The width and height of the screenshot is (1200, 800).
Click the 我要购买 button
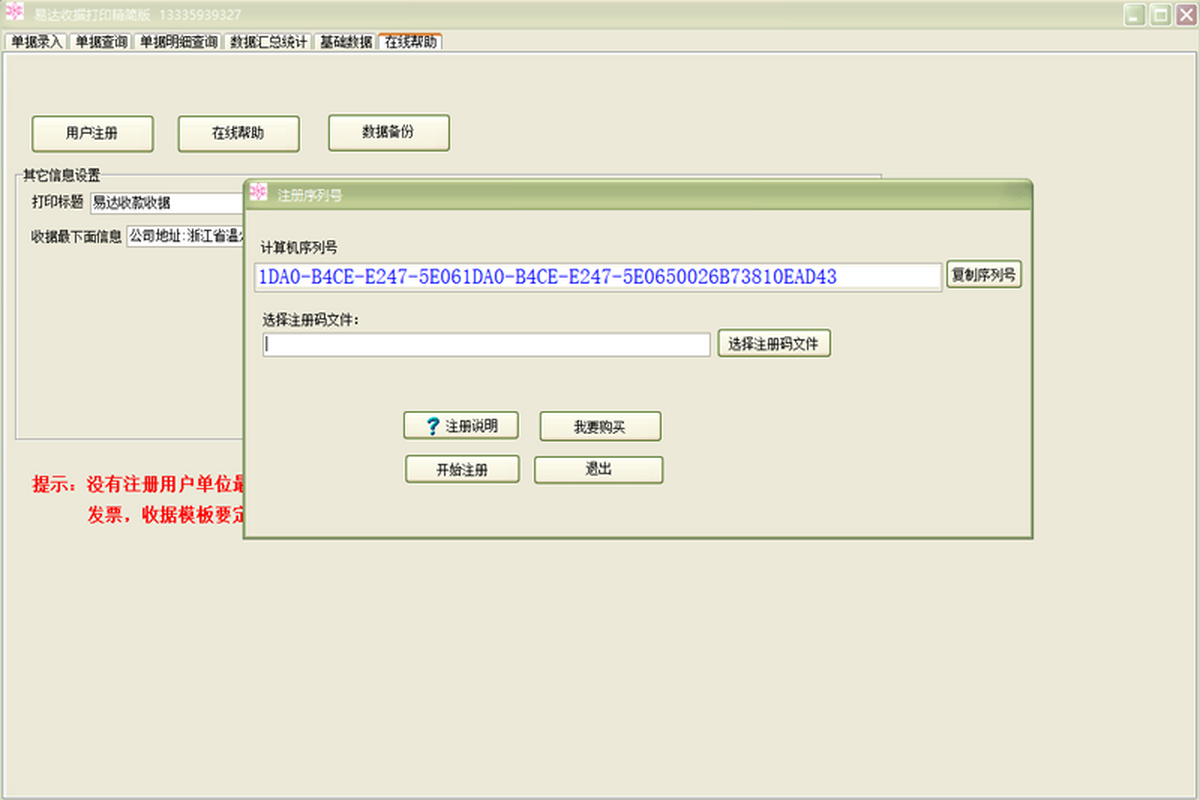click(600, 427)
